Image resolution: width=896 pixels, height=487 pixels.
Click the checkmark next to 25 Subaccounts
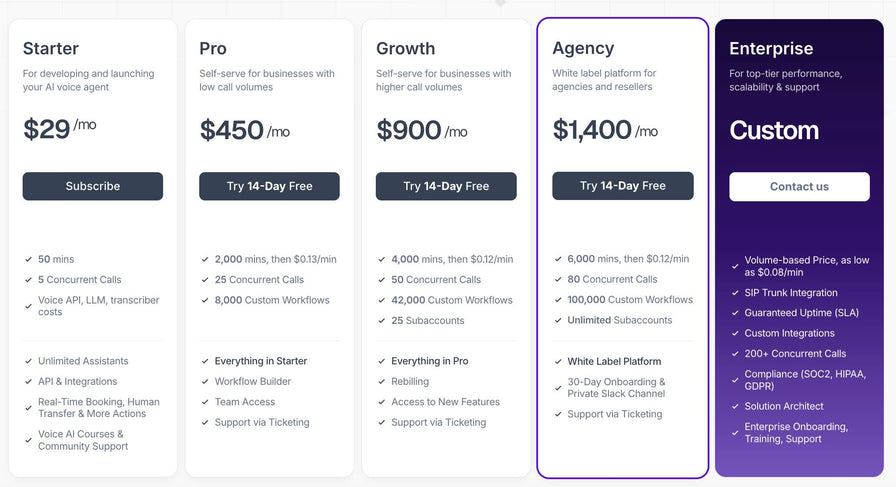click(381, 321)
